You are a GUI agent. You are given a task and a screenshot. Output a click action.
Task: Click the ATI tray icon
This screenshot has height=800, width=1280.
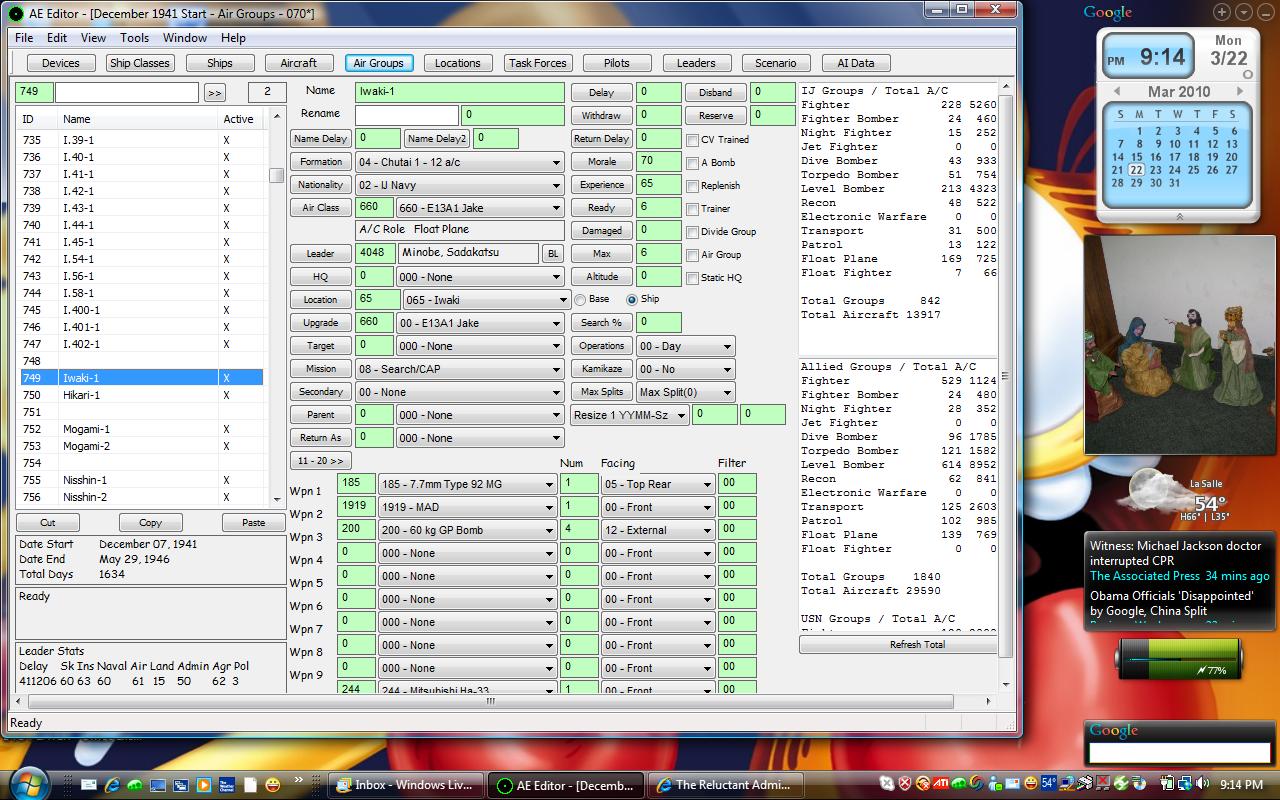pyautogui.click(x=940, y=783)
